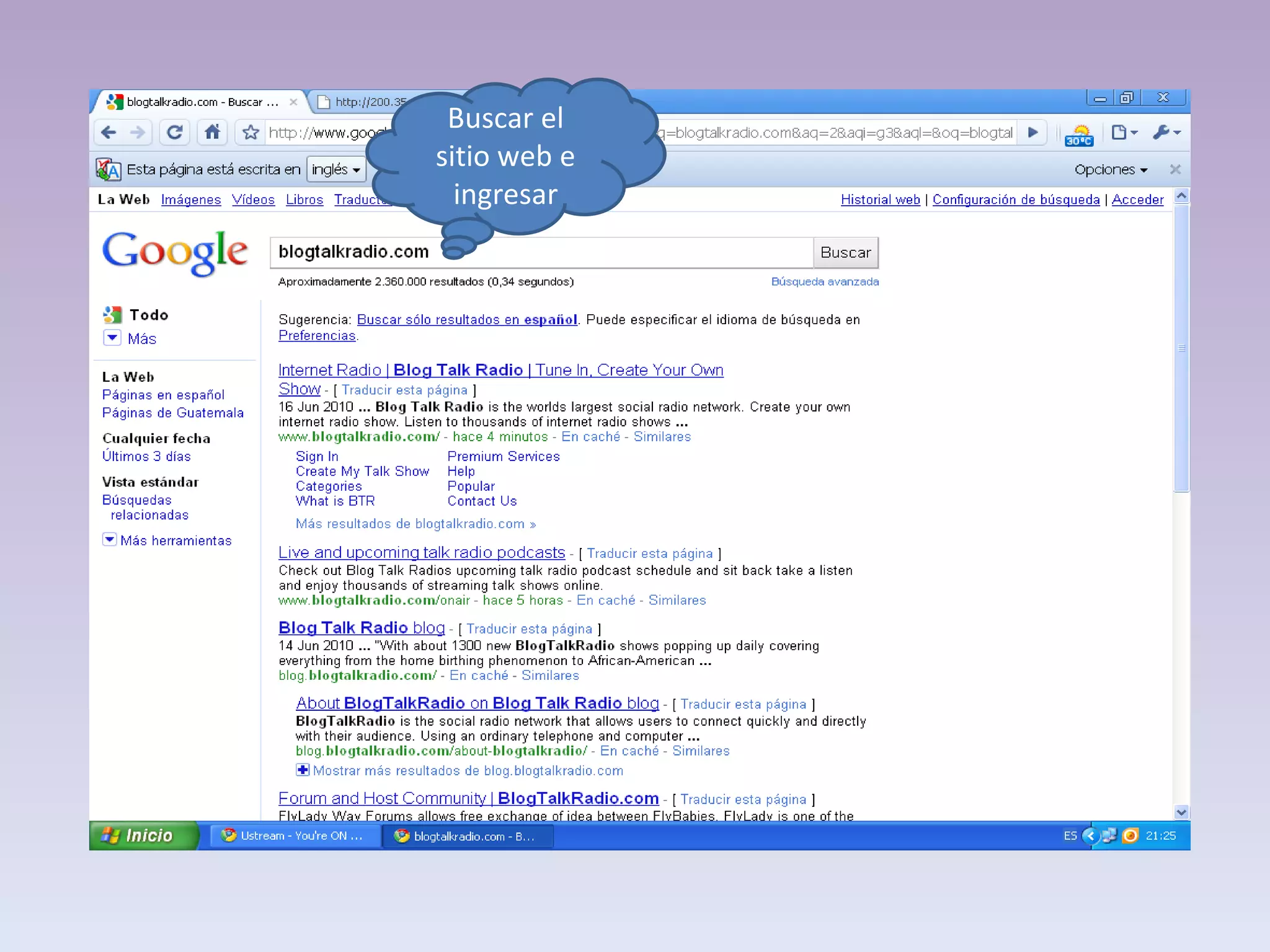The image size is (1270, 952).
Task: Go to the home page icon
Action: [212, 133]
